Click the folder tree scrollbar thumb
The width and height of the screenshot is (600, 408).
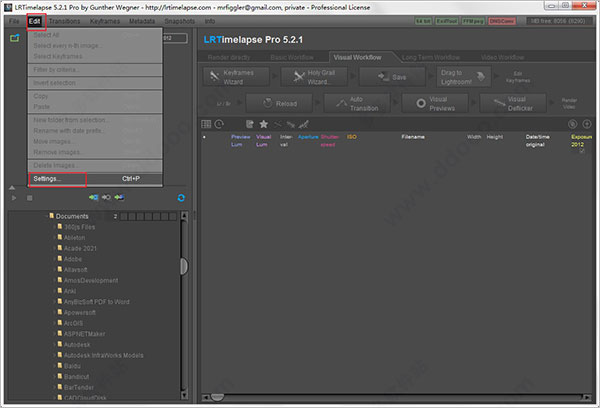click(184, 266)
